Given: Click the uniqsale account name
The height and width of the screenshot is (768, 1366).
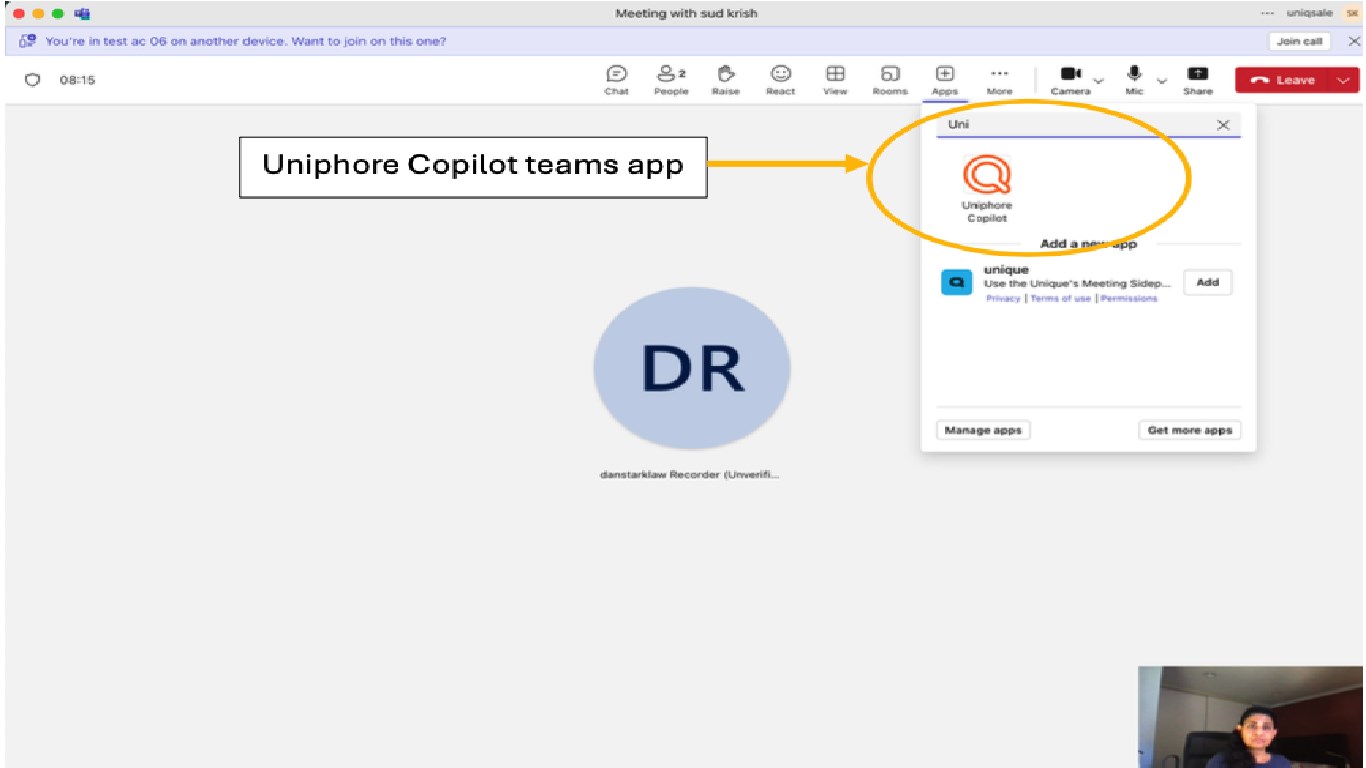Looking at the screenshot, I should 1309,13.
